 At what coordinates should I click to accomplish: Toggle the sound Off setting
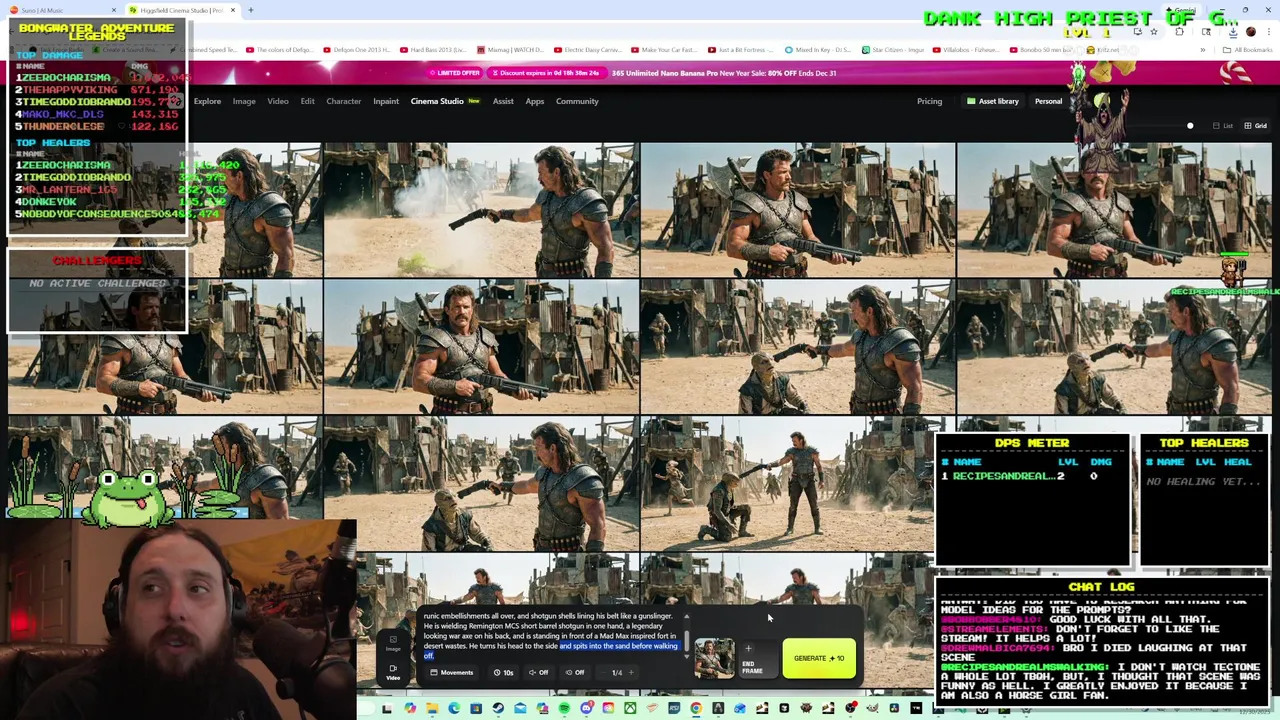pyautogui.click(x=539, y=672)
